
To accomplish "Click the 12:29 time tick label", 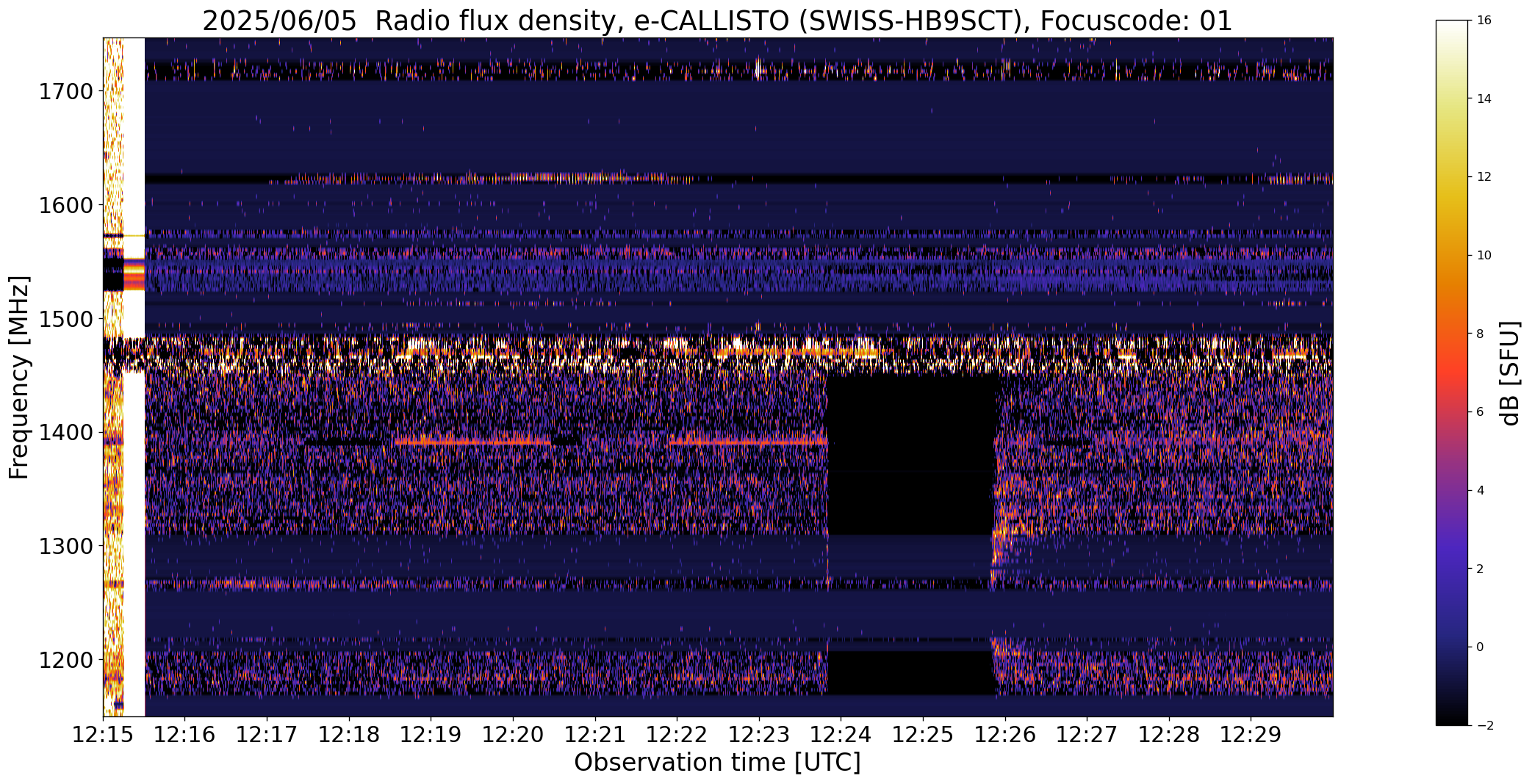I will (x=1251, y=734).
